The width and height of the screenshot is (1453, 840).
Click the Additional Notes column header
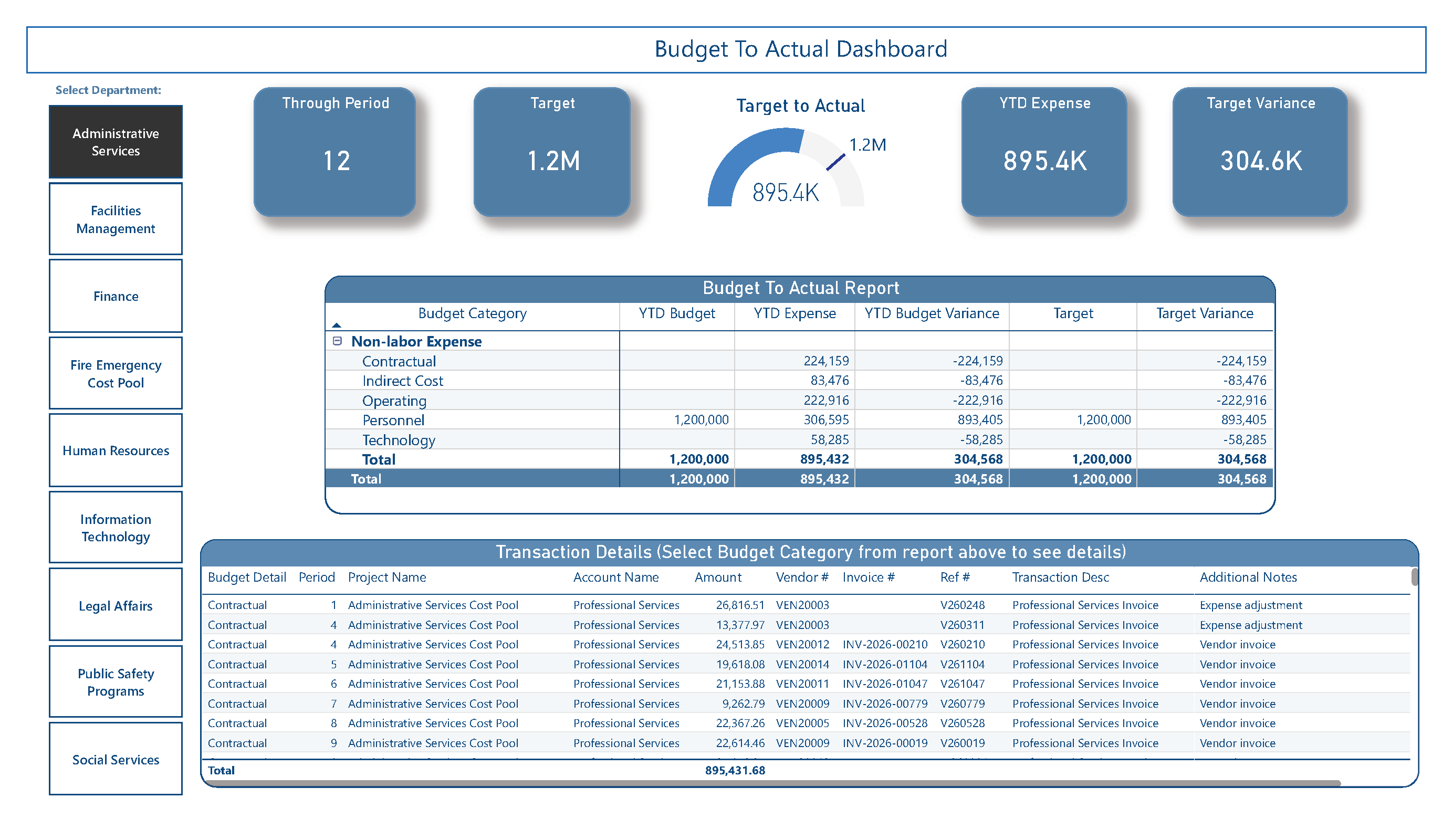tap(1248, 577)
